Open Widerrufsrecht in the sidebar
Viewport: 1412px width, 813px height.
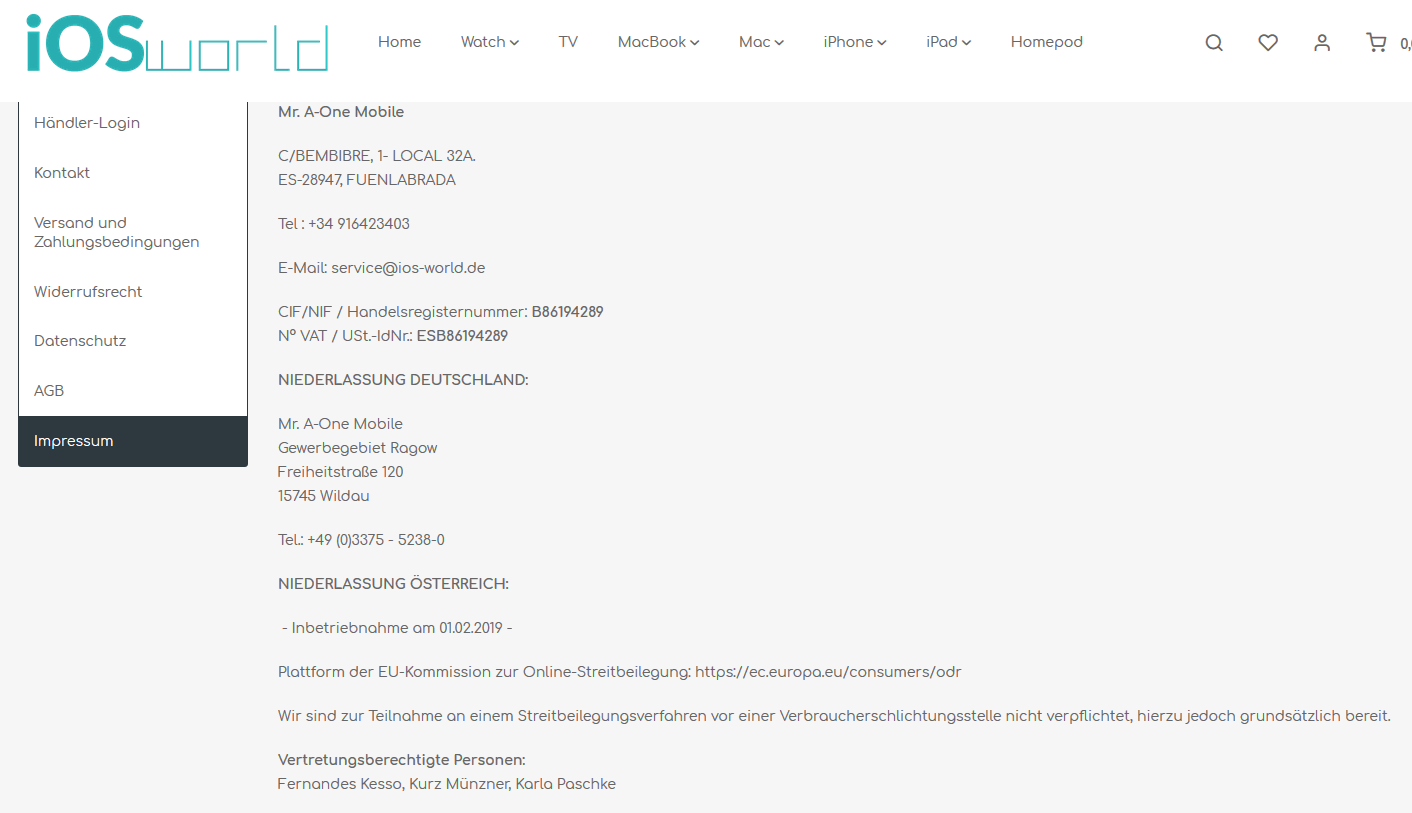(133, 292)
